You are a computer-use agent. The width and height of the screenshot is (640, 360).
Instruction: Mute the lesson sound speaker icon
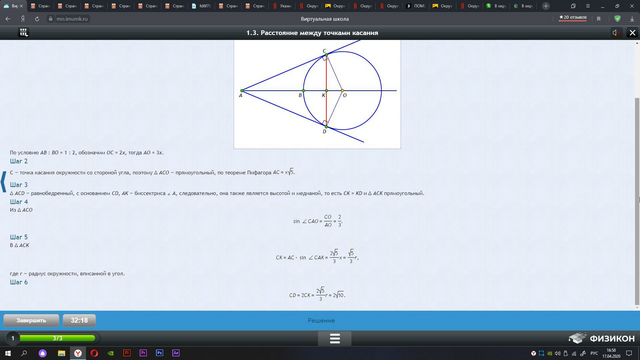(616, 33)
